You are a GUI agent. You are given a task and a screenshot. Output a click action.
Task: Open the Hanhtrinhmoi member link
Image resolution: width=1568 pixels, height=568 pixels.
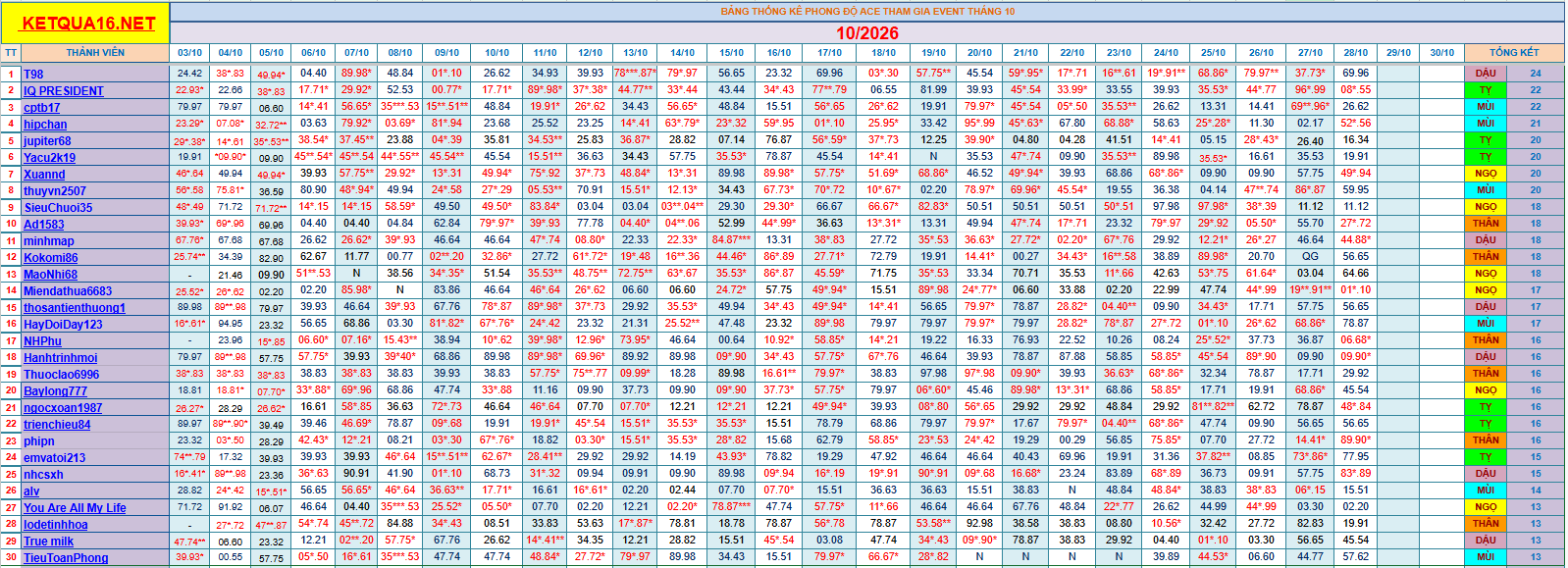61,358
